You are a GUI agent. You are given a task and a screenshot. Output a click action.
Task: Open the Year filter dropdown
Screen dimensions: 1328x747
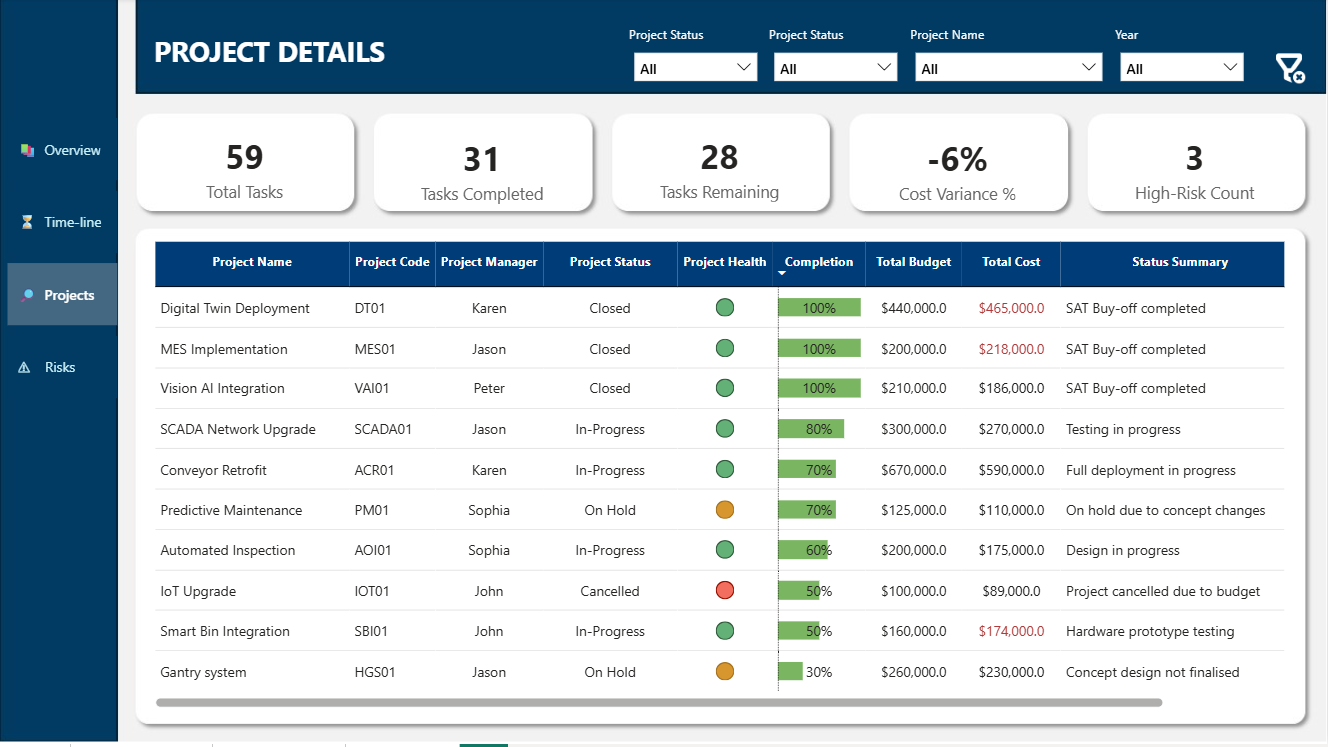click(x=1181, y=68)
